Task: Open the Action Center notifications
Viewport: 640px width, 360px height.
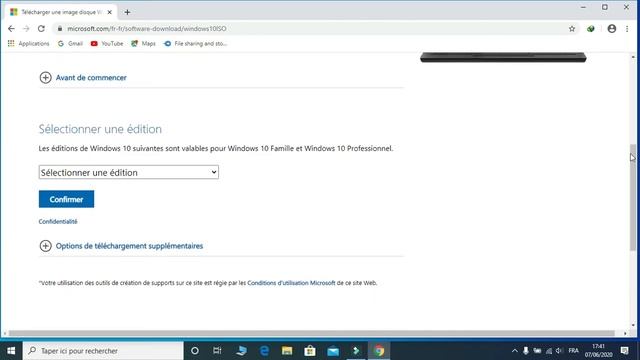Action: tap(624, 351)
